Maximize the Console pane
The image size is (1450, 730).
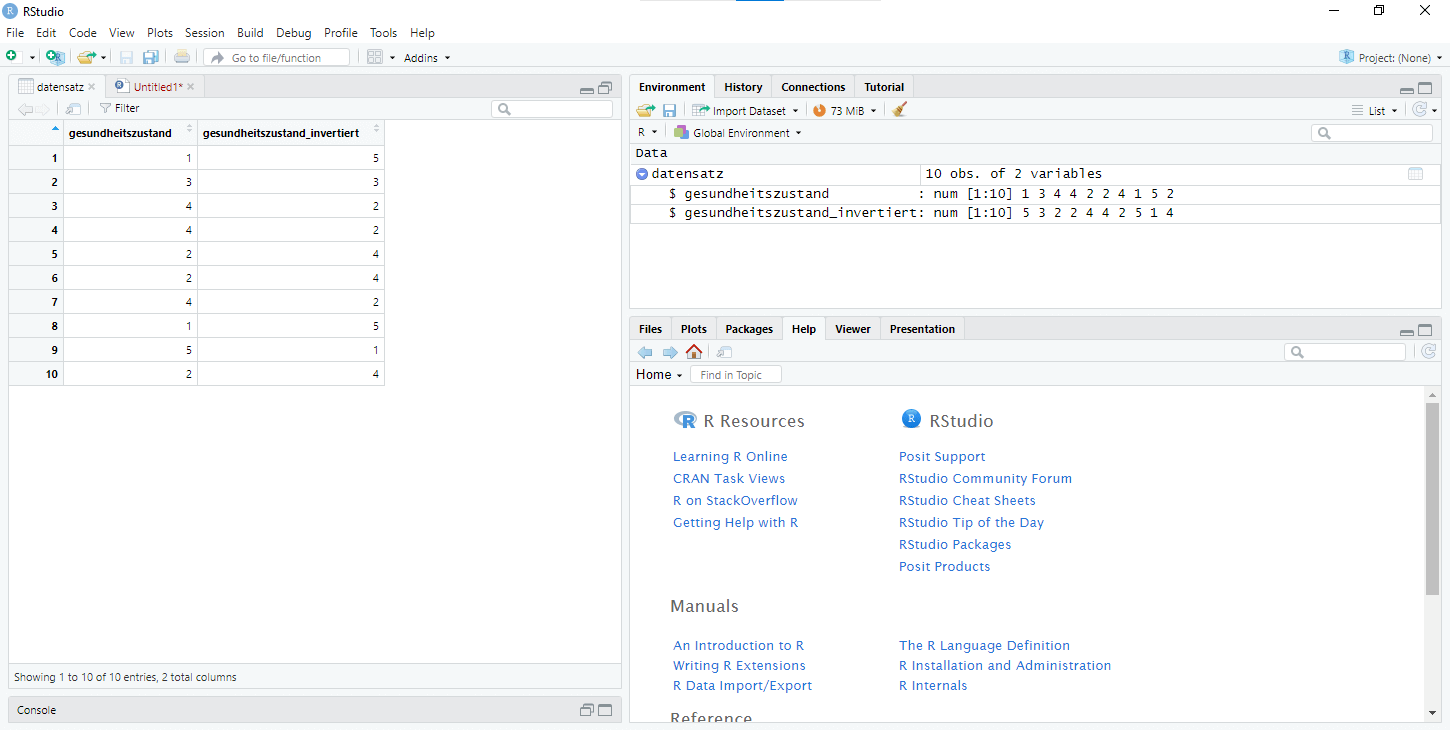pyautogui.click(x=605, y=710)
